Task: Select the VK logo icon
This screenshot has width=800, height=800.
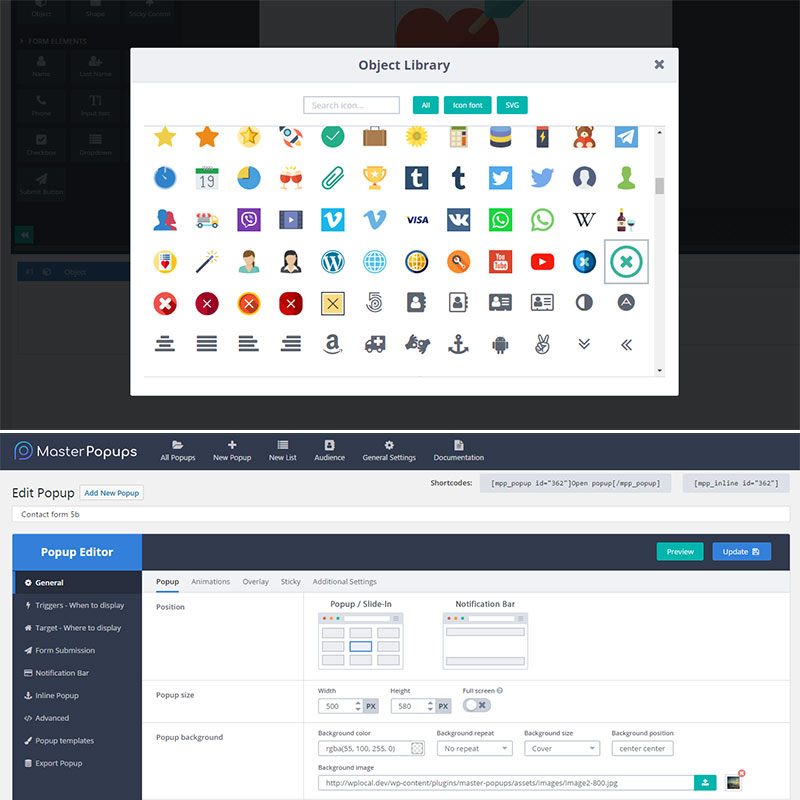Action: pyautogui.click(x=459, y=220)
